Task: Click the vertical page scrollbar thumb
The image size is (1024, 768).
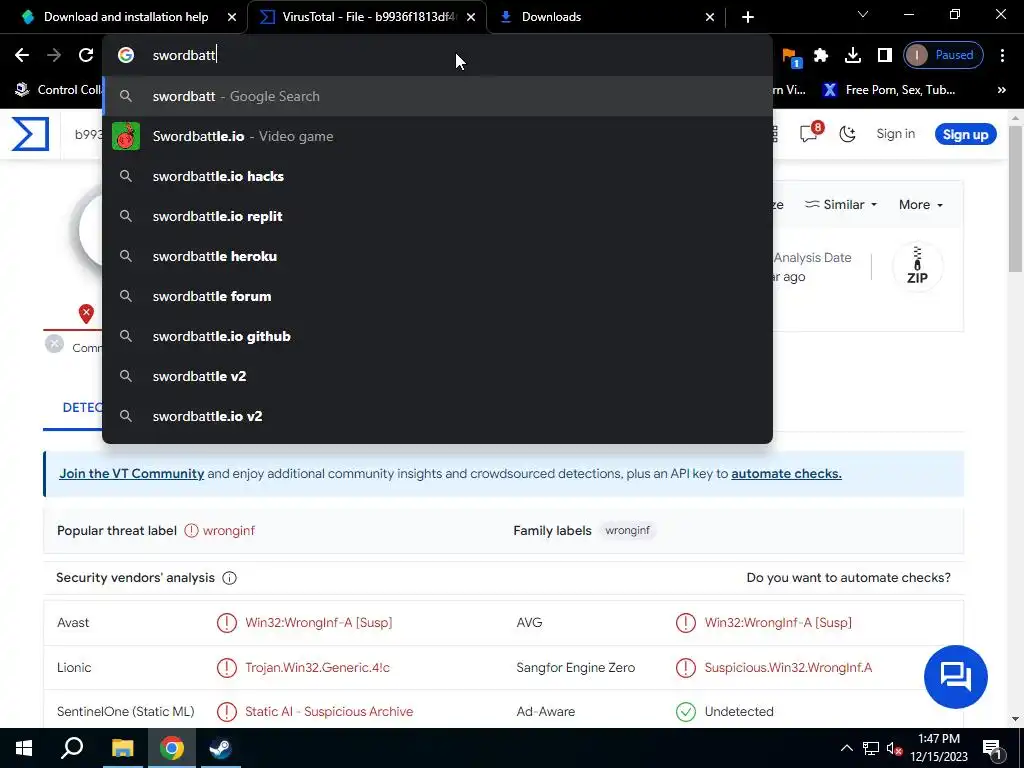Action: pyautogui.click(x=1015, y=199)
